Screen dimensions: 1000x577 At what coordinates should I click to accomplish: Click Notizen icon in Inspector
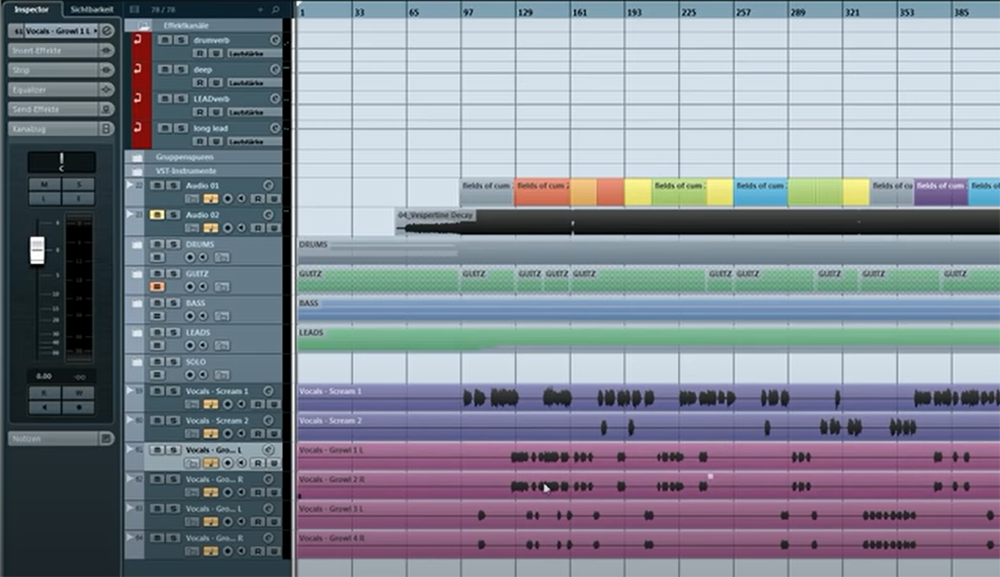pos(107,438)
